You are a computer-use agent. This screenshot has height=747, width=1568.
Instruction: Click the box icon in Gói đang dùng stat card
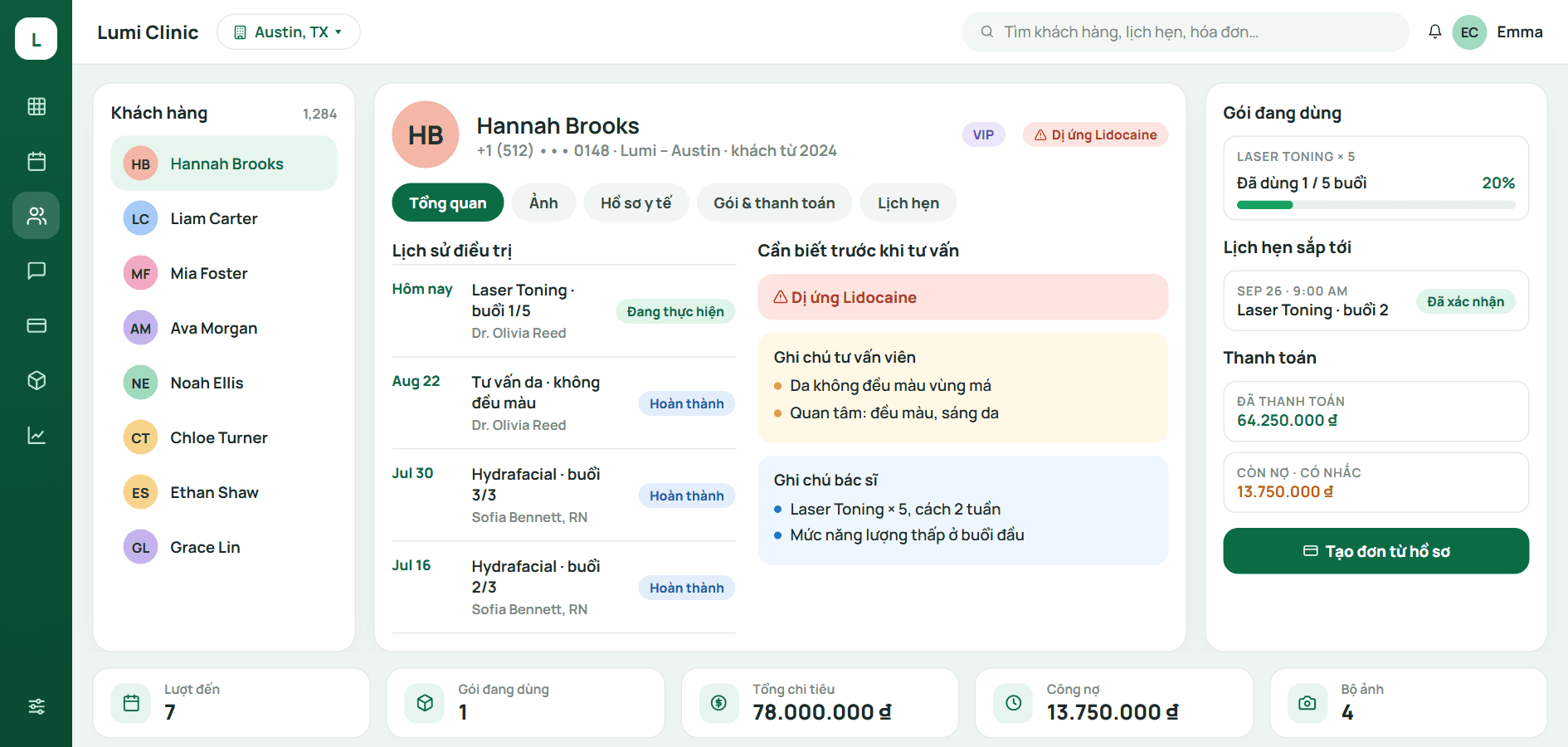425,703
